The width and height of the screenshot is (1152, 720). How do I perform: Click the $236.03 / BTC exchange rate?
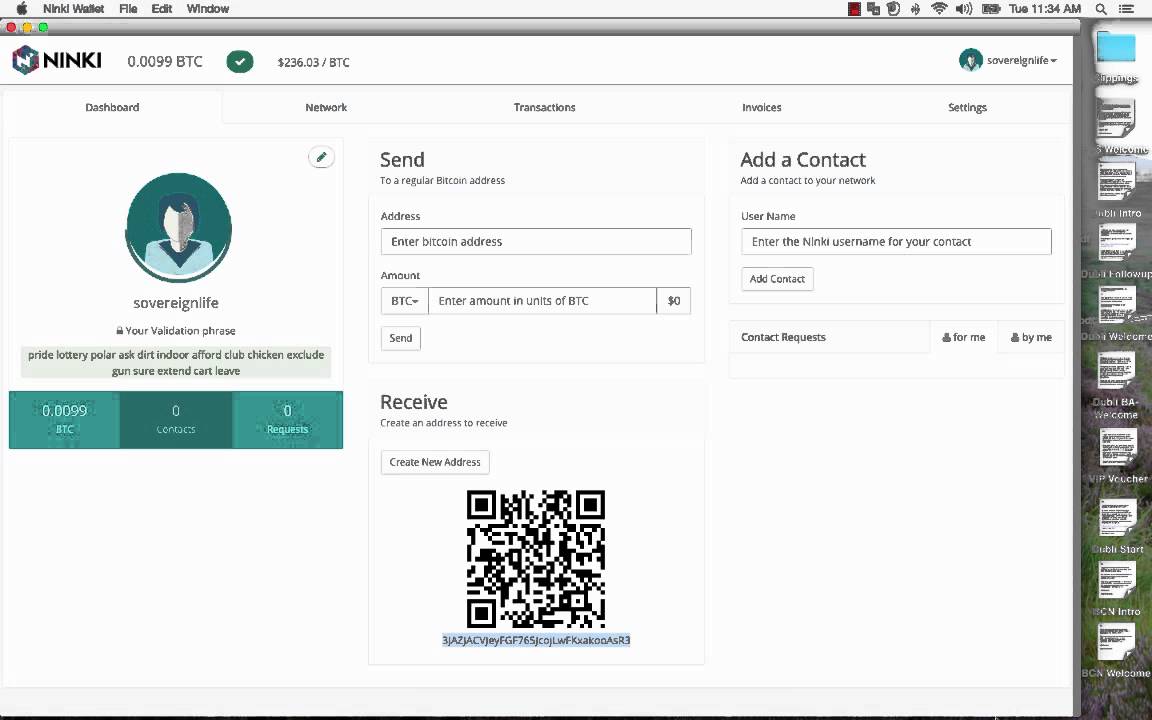pos(313,62)
